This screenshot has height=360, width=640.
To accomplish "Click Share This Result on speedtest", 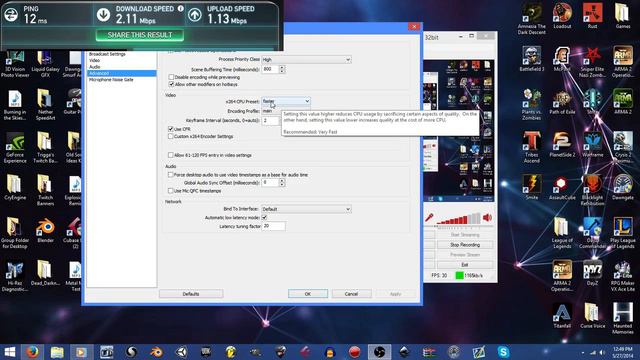I will coord(140,35).
